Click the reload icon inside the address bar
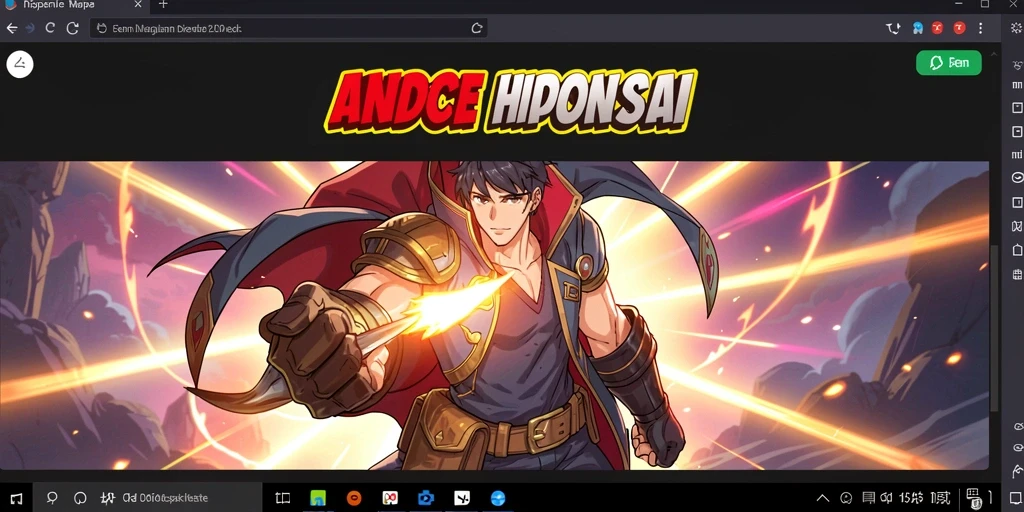This screenshot has height=512, width=1024. [x=477, y=28]
